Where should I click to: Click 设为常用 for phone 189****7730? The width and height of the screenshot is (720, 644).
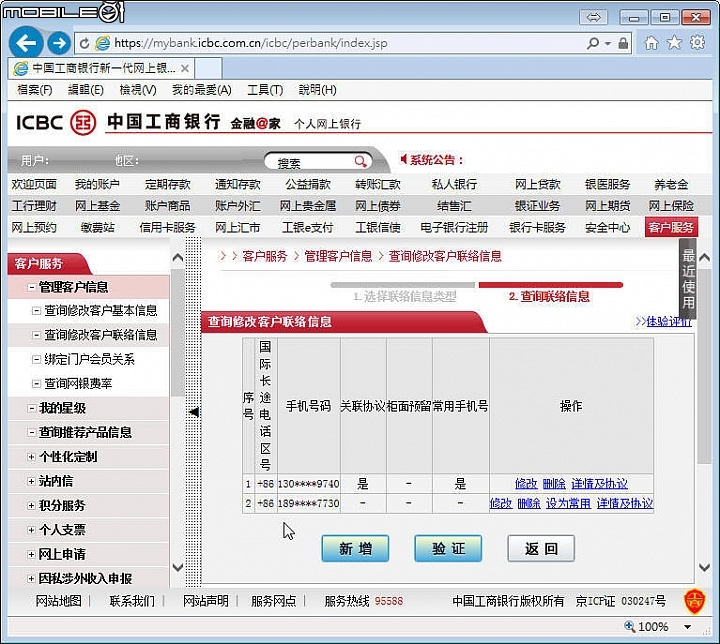[568, 503]
